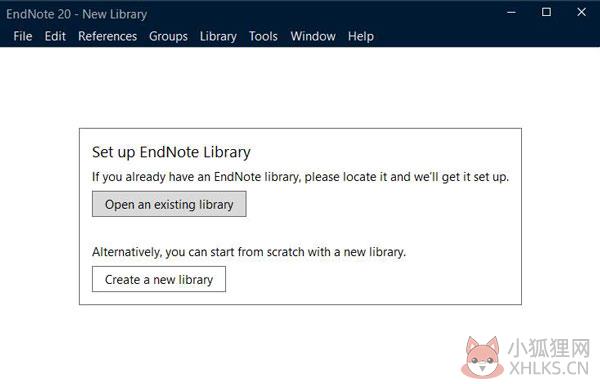Open the Edit menu

pos(55,36)
